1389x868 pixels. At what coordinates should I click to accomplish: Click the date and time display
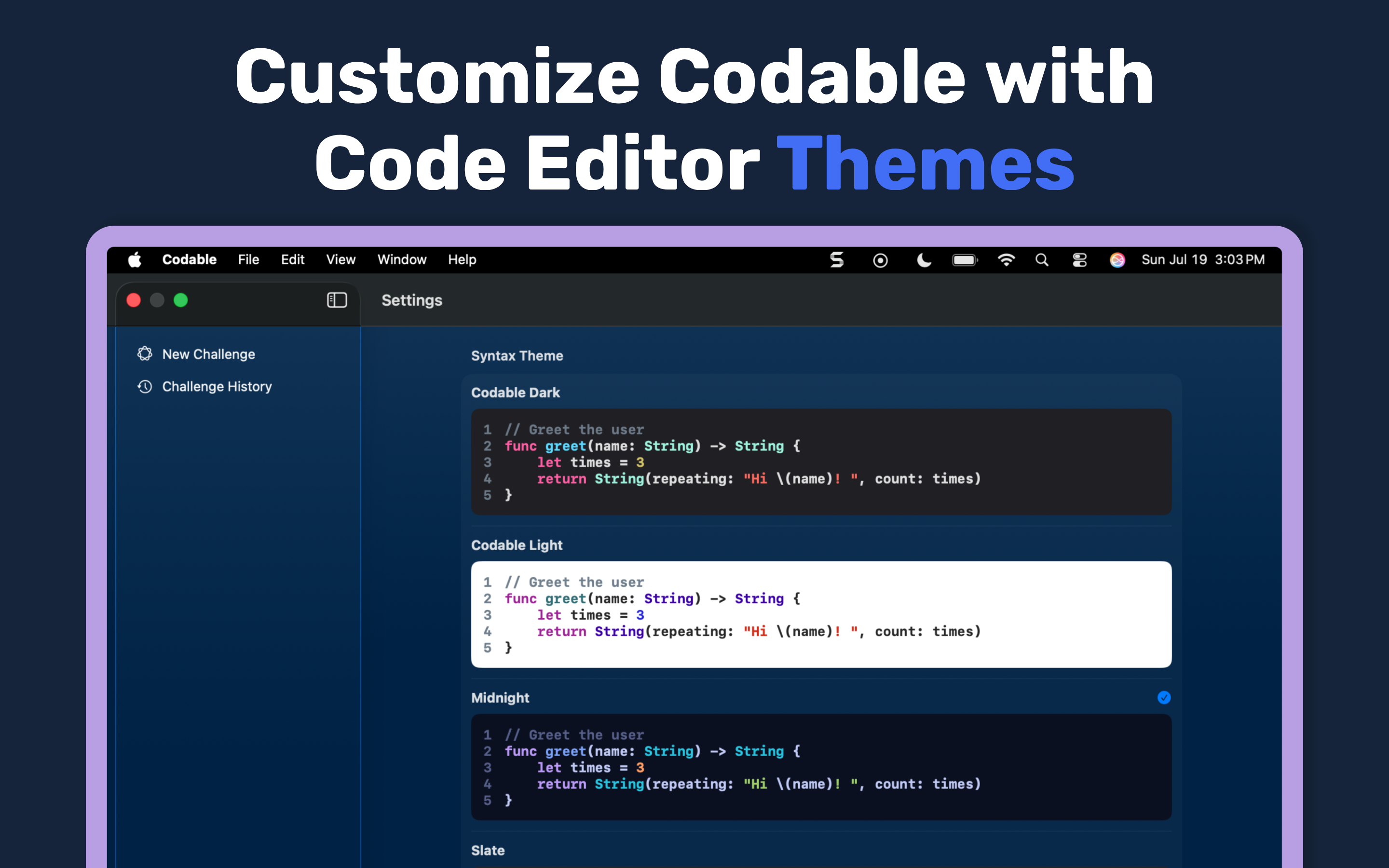point(1202,259)
